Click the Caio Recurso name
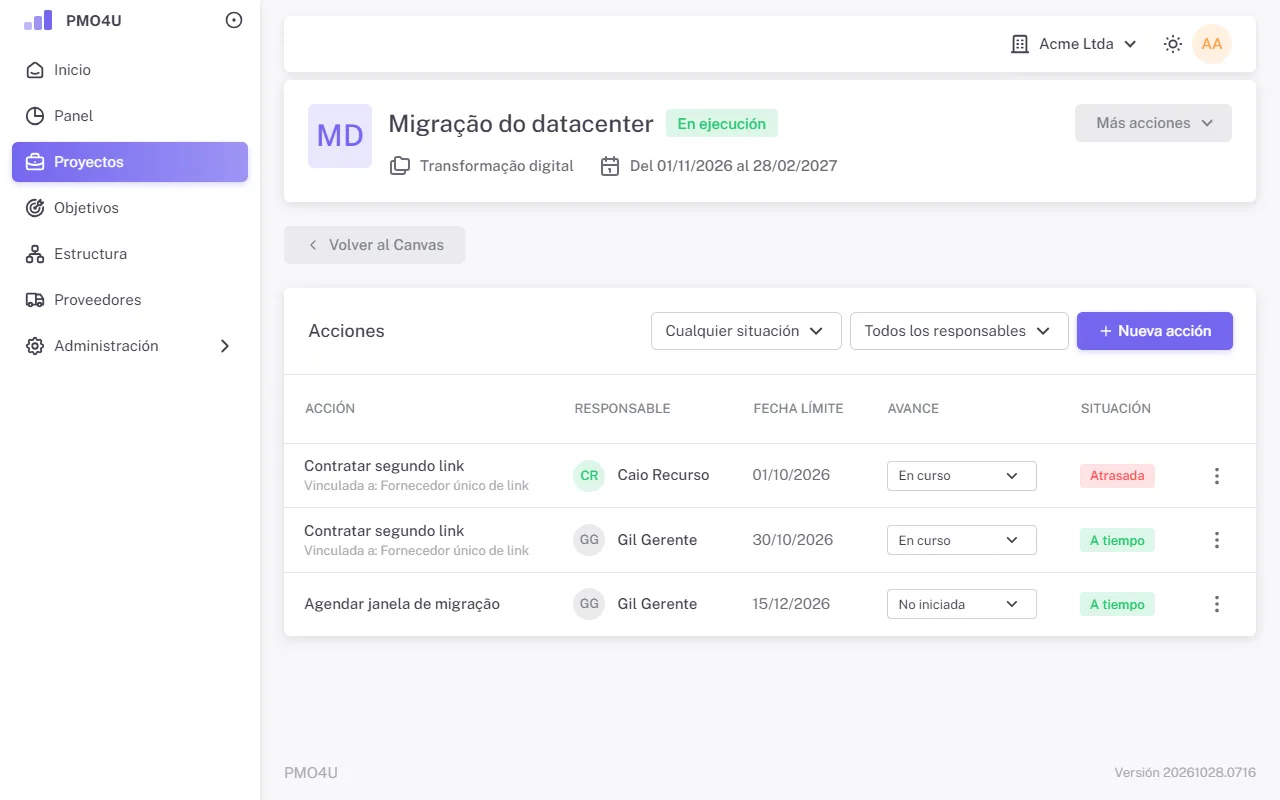 click(663, 476)
